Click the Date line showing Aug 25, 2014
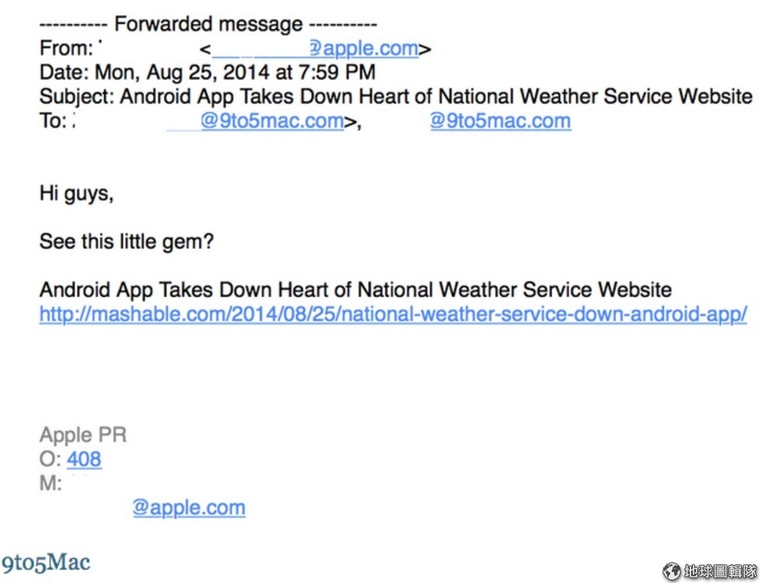 [207, 72]
